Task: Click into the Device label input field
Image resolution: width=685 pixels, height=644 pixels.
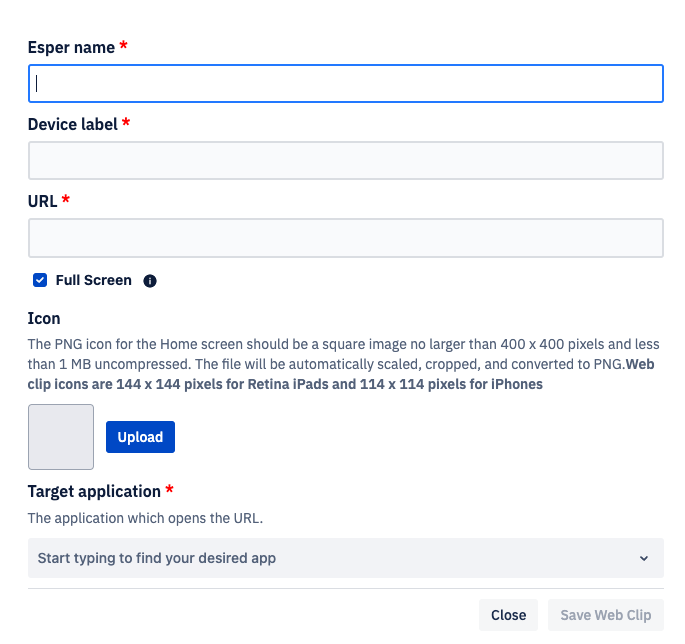Action: [346, 160]
